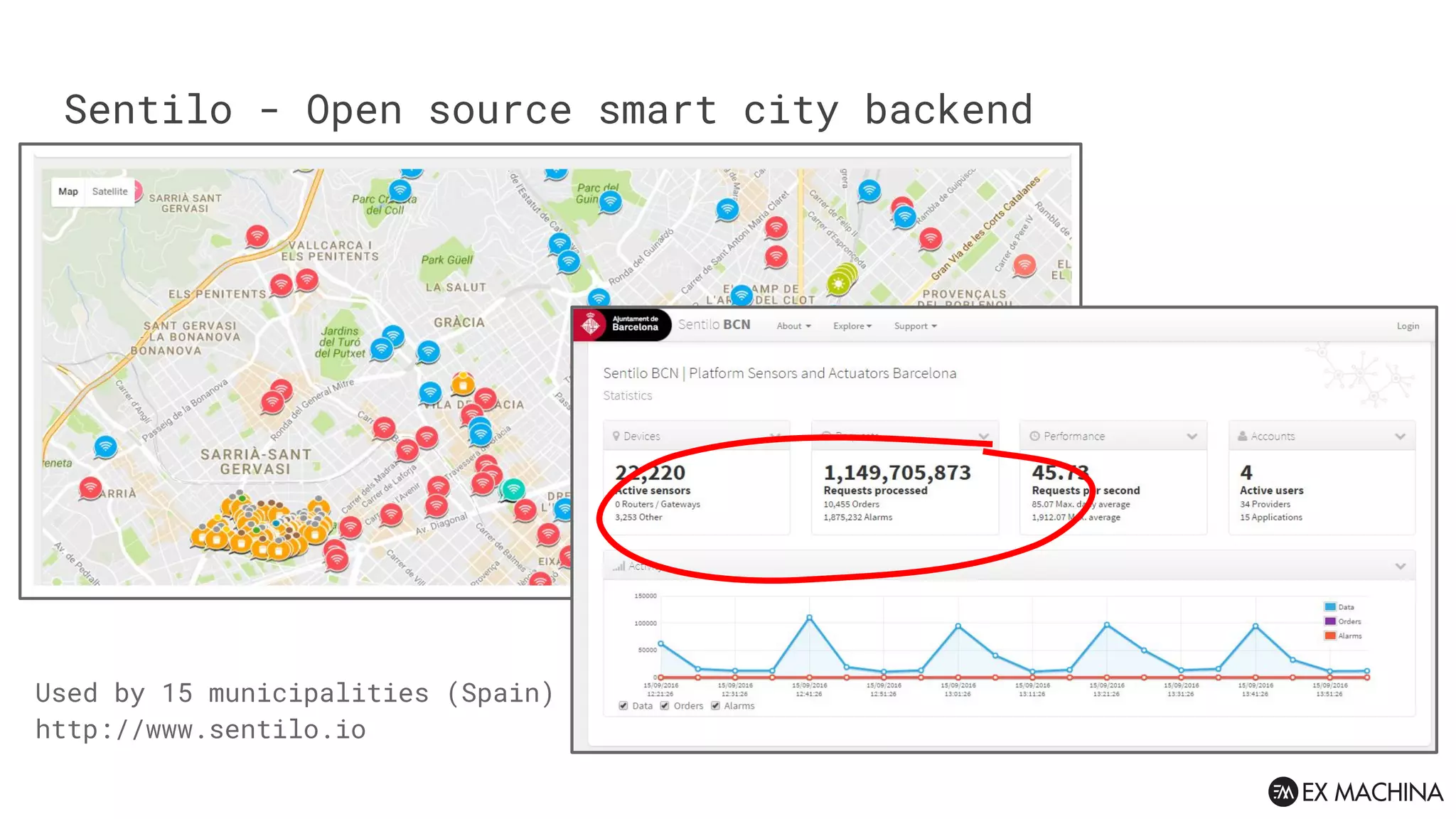The image size is (1456, 819).
Task: Click the 4 Active users figure
Action: click(1246, 473)
